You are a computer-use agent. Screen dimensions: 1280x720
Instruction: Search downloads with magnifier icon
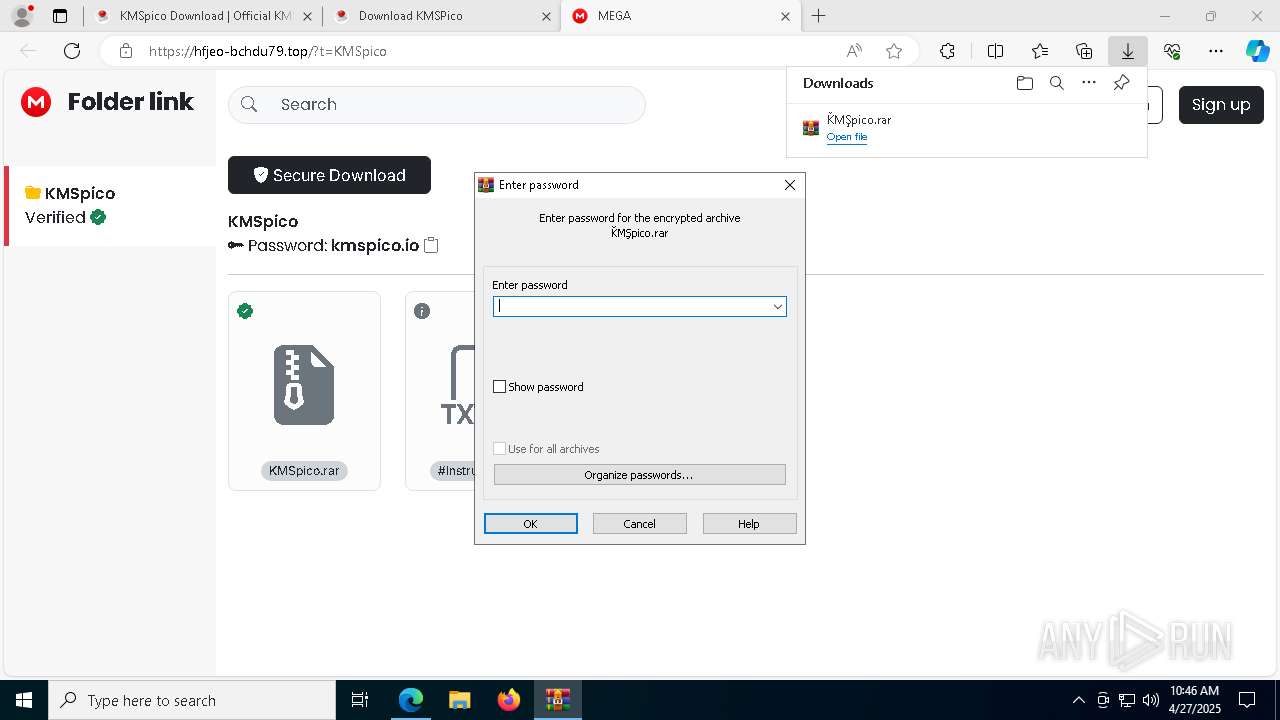pos(1056,83)
